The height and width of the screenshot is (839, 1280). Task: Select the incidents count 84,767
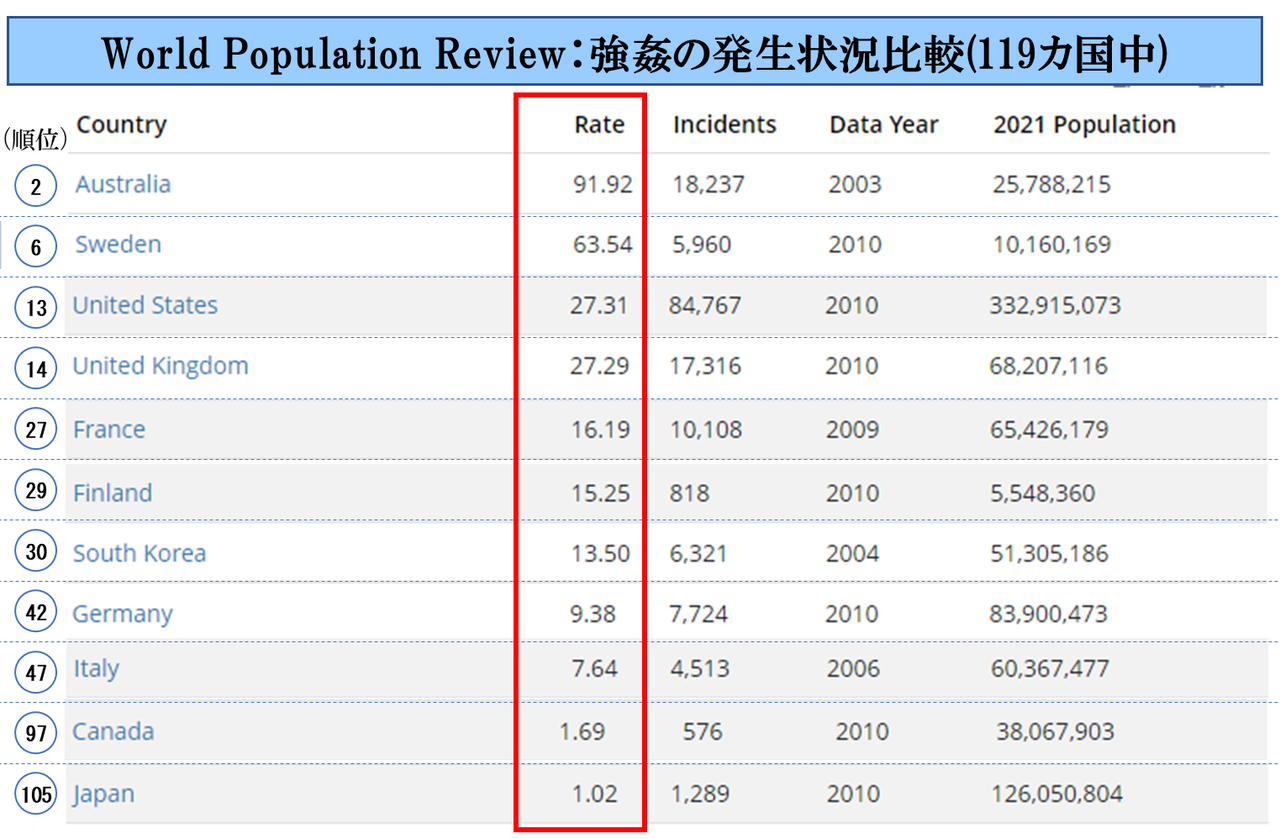[705, 305]
